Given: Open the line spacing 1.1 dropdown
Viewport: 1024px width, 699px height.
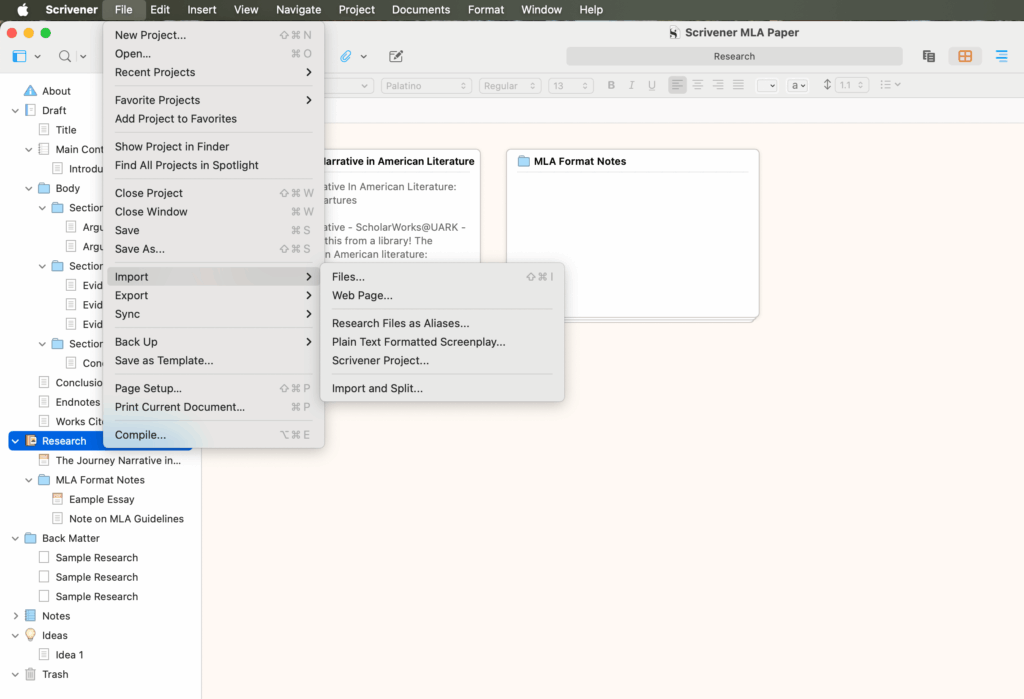Looking at the screenshot, I should click(x=852, y=86).
